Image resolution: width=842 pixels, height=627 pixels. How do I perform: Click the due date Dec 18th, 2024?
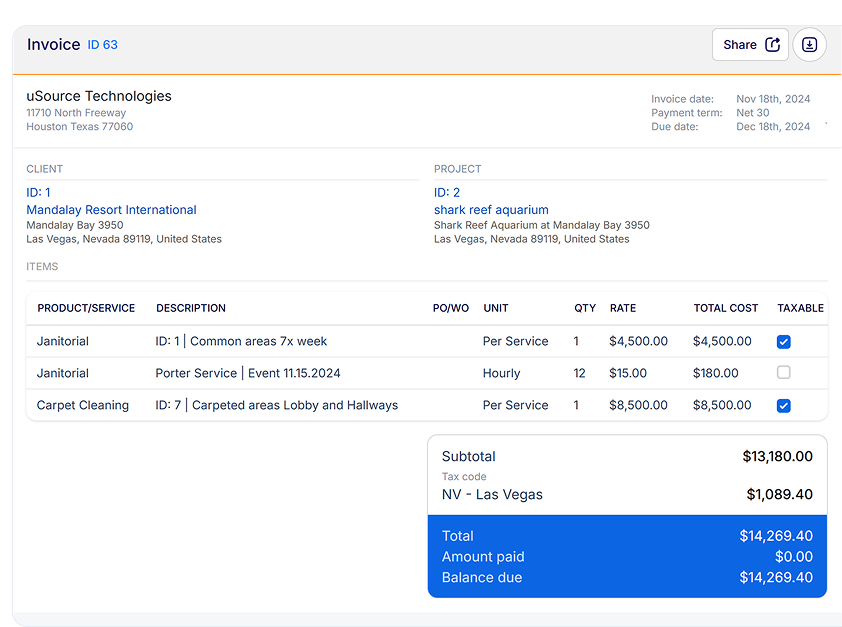click(773, 127)
